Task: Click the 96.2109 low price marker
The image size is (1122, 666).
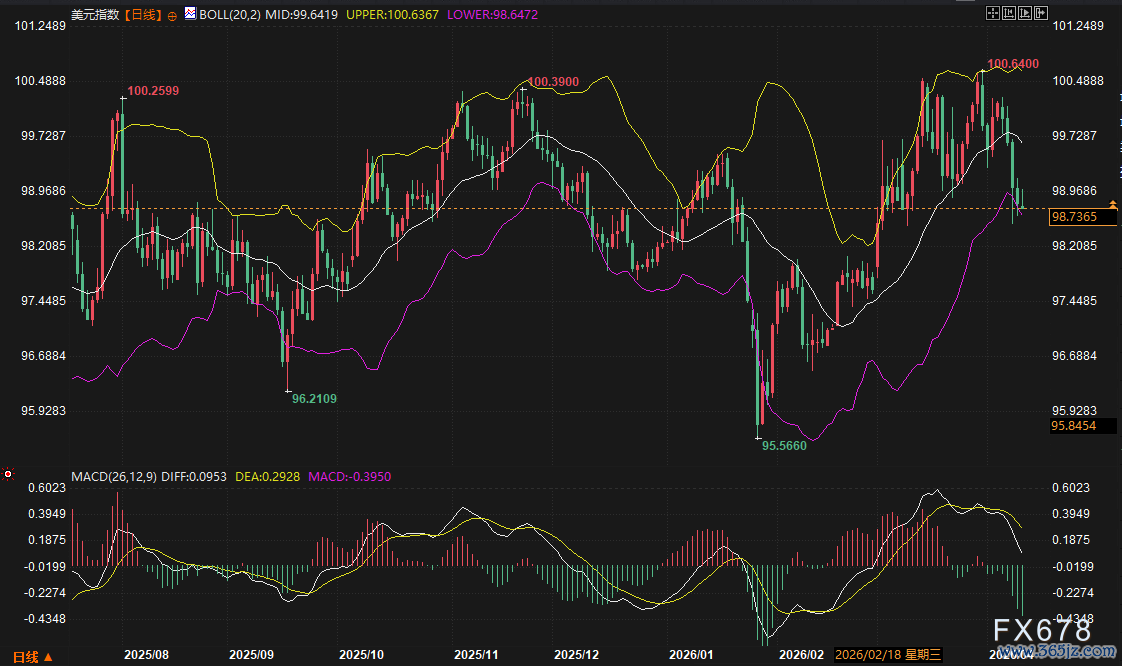Action: pyautogui.click(x=314, y=398)
